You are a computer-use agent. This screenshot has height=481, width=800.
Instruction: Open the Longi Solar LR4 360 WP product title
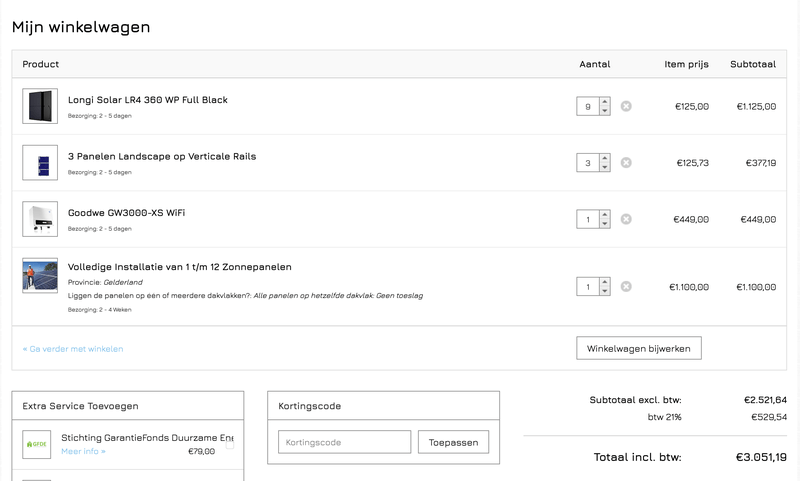(x=148, y=100)
